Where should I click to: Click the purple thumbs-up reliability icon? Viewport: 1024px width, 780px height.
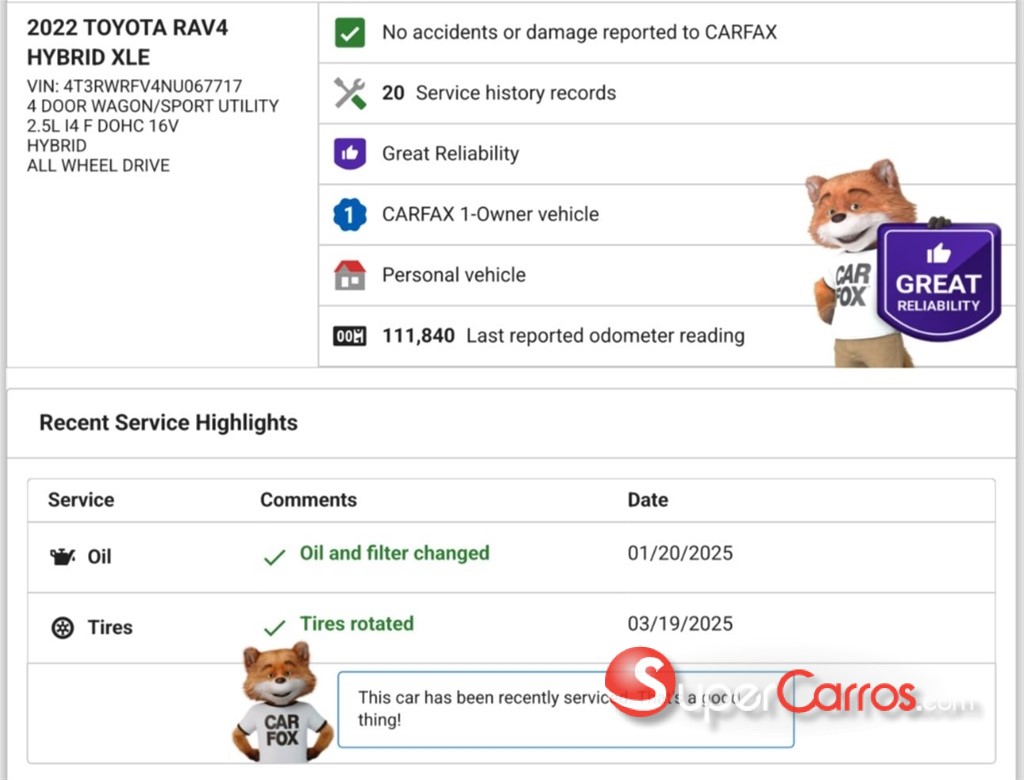349,154
